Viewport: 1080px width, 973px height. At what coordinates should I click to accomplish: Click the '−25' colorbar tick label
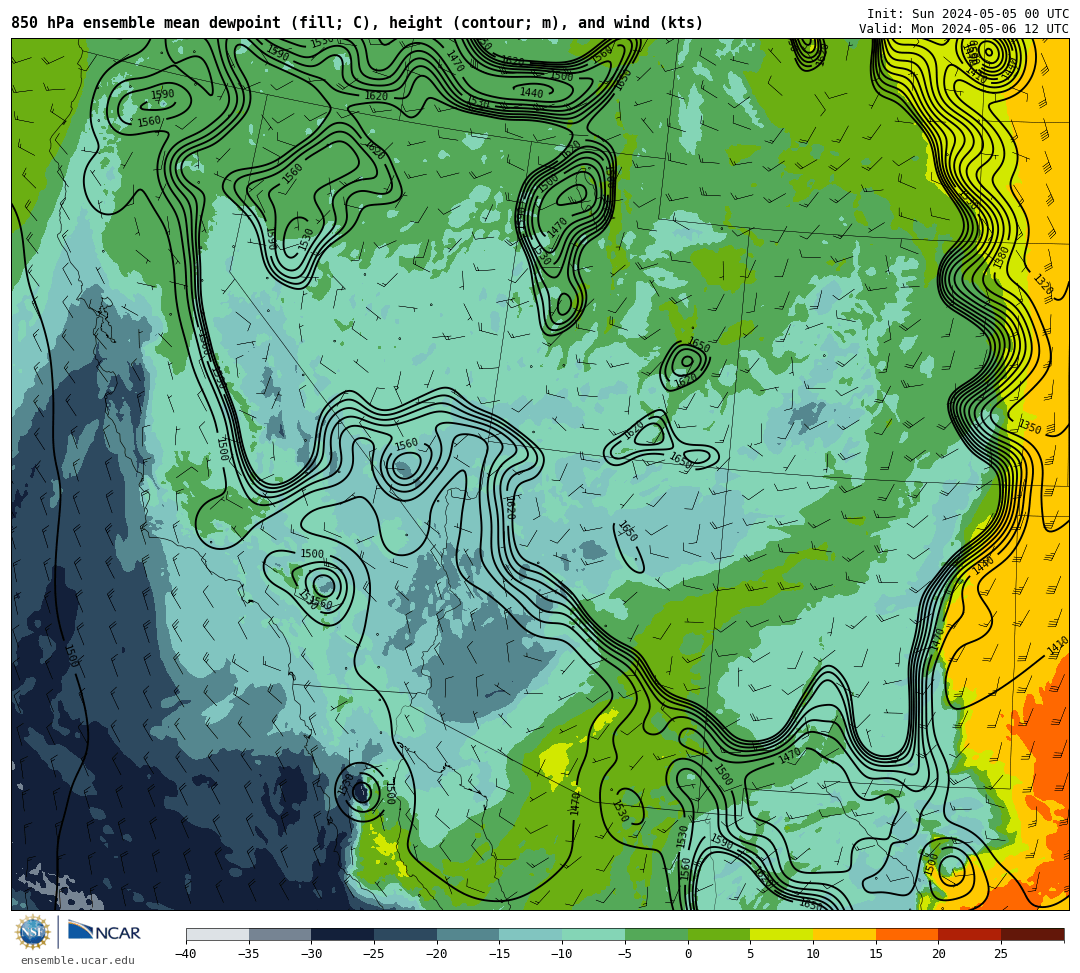[373, 954]
